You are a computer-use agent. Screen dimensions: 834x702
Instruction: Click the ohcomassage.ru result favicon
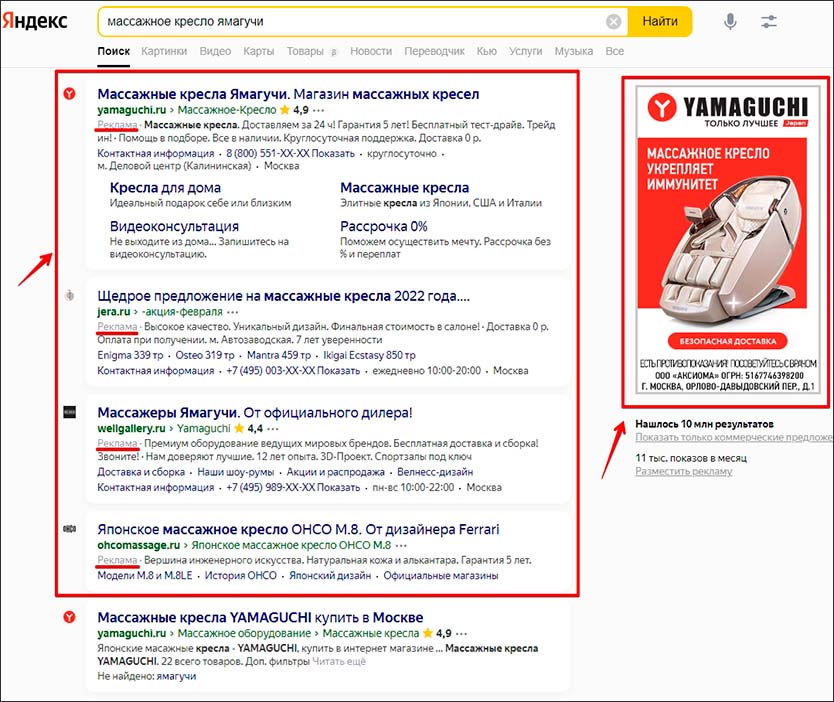(x=69, y=529)
